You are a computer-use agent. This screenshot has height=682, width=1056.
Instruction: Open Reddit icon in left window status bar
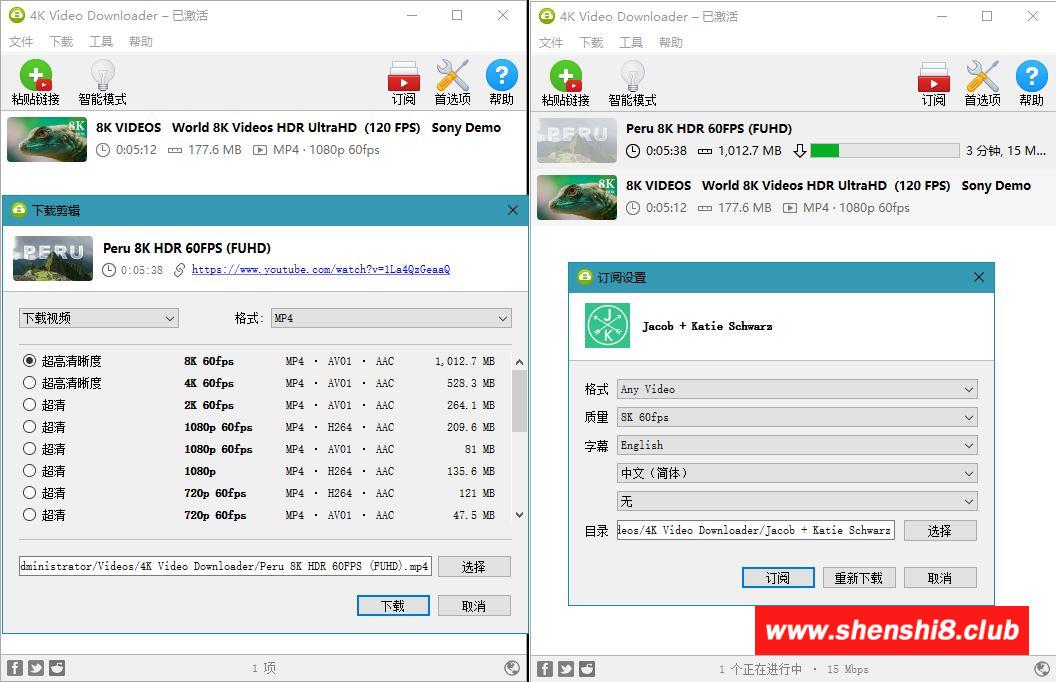tap(57, 668)
